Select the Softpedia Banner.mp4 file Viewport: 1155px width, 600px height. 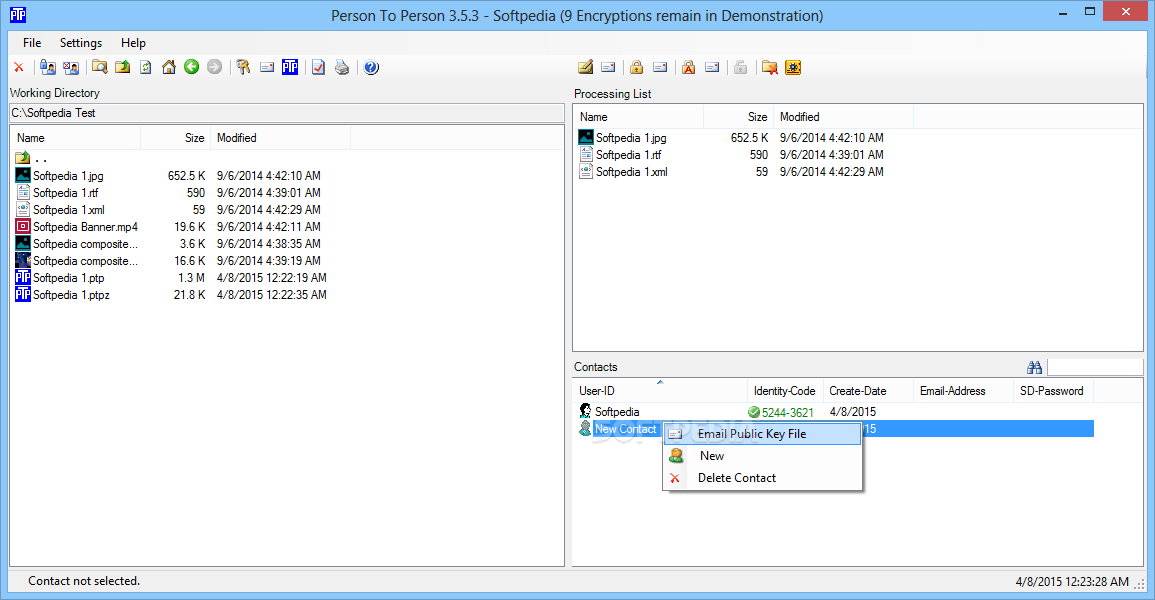click(85, 226)
